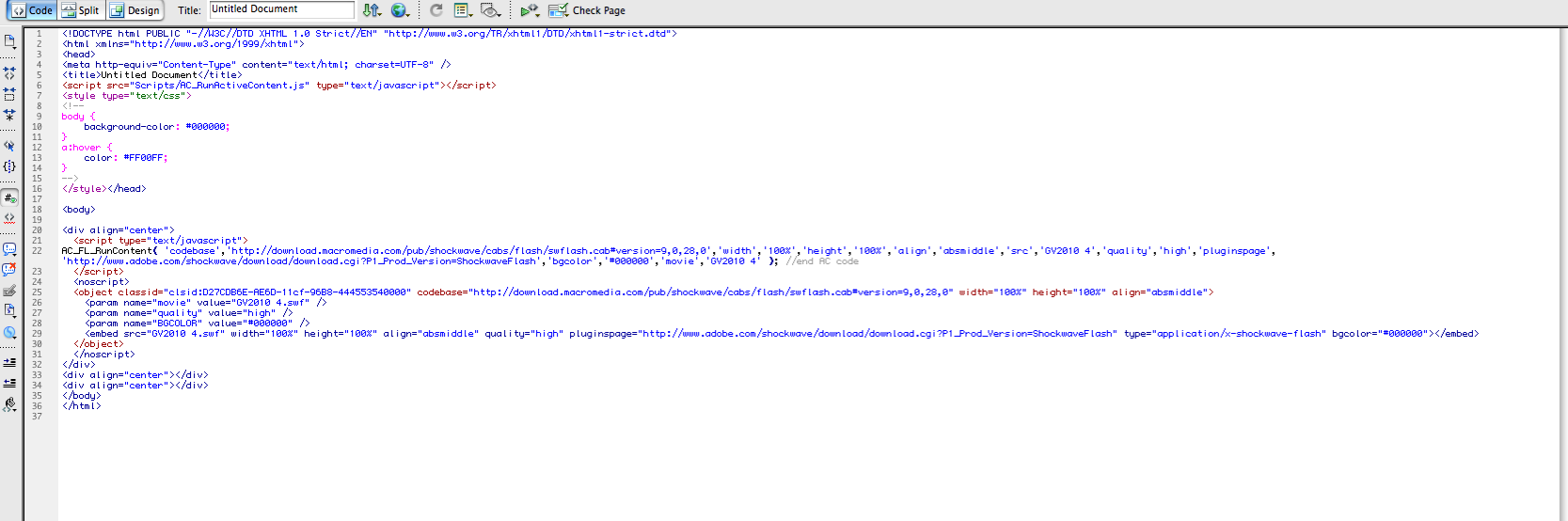Open the View Options menu
The image size is (1568, 521).
point(463,10)
